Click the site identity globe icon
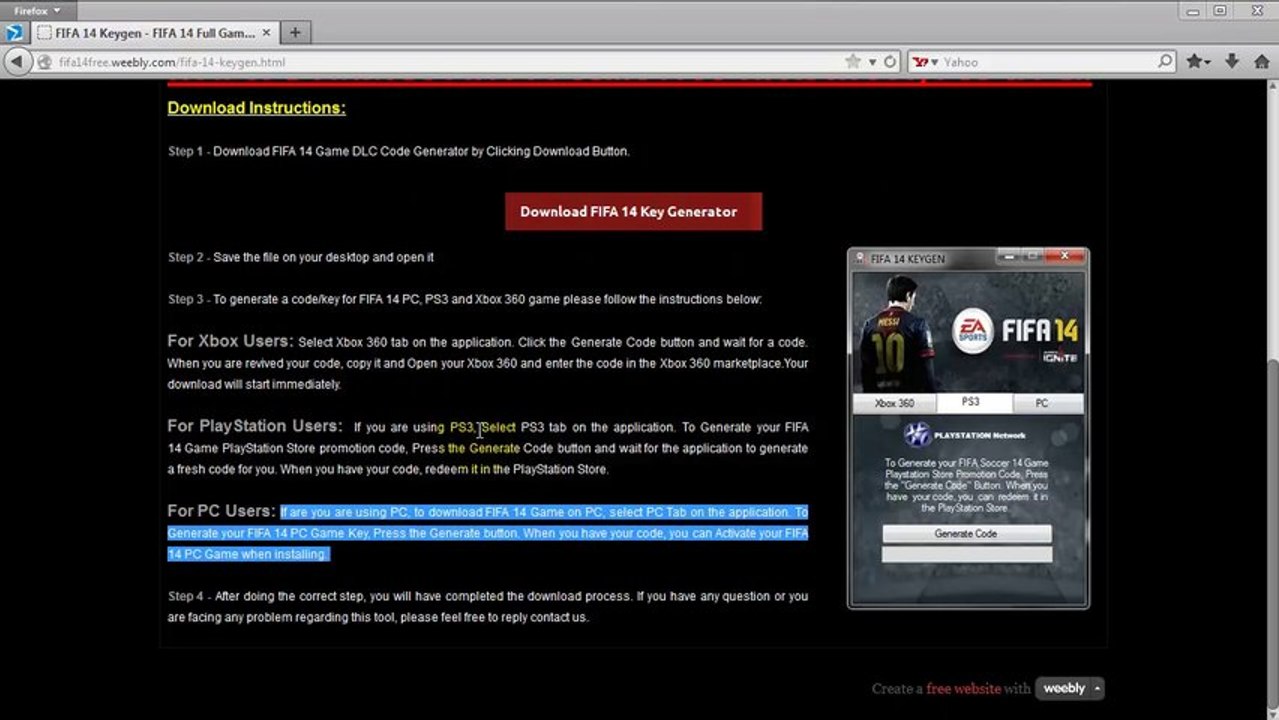Screen dimensions: 1279x720 45,62
